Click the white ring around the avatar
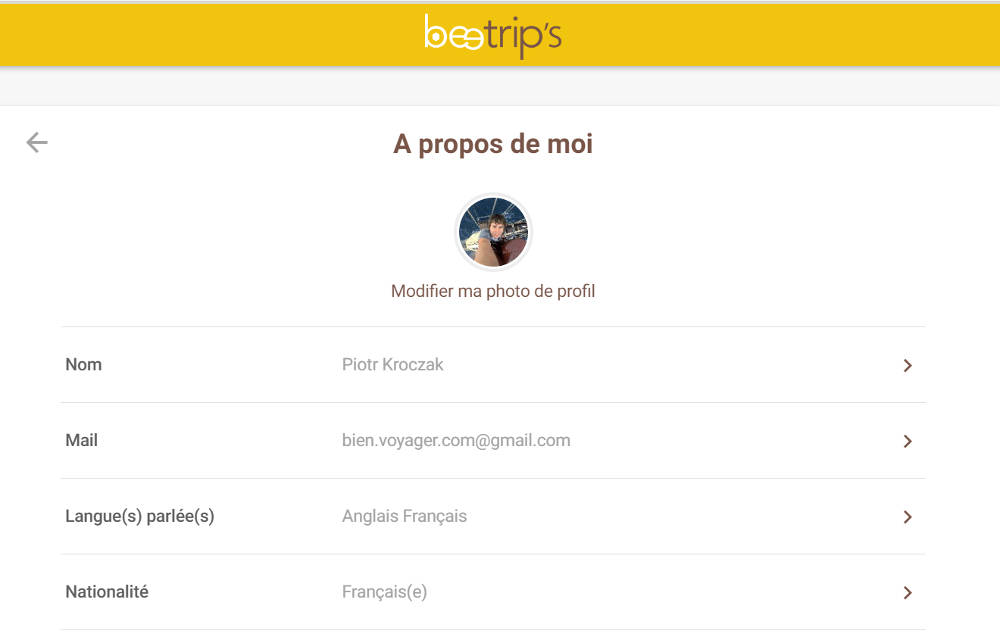The height and width of the screenshot is (640, 1000). click(493, 196)
